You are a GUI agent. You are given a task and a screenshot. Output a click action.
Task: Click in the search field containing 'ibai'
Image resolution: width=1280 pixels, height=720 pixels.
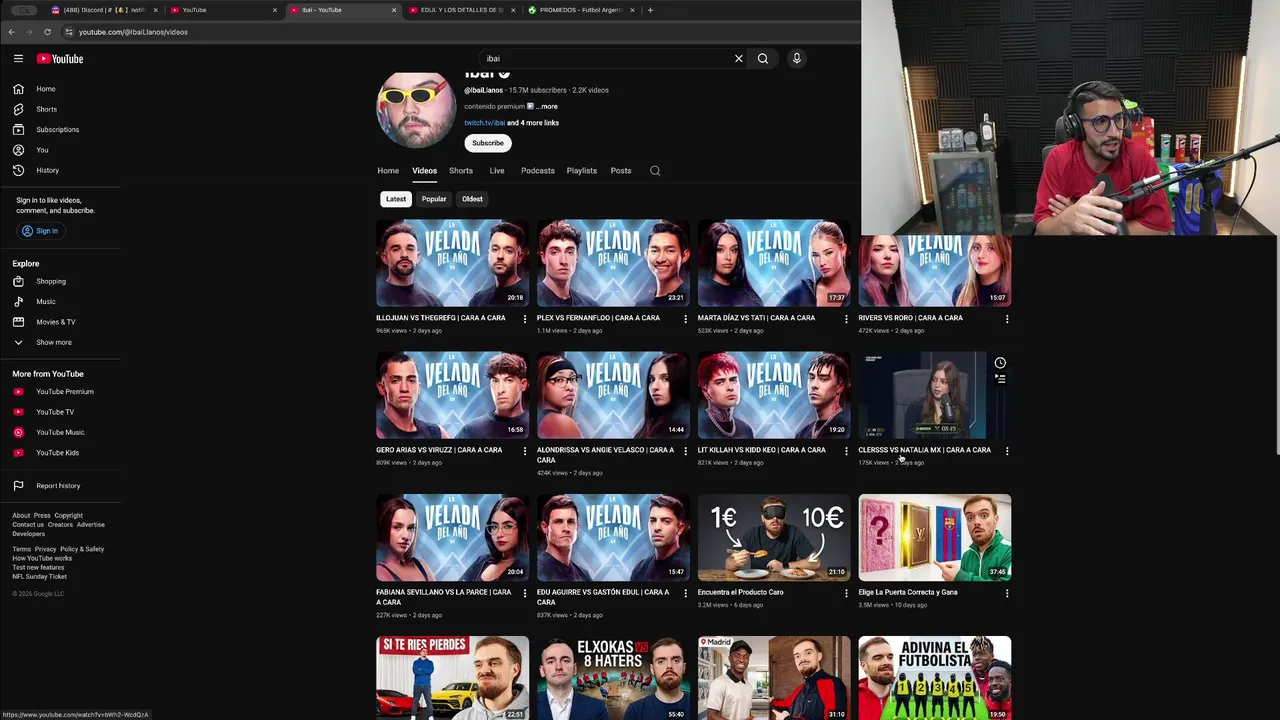[x=605, y=58]
